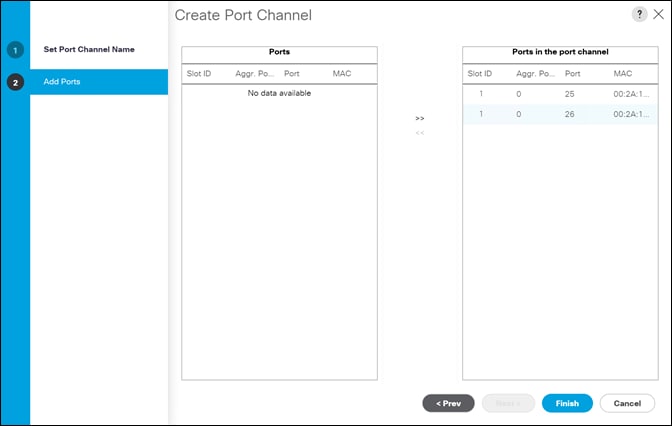Screen dimensions: 672x426
Task: Sort Ports table by Port column
Action: click(x=292, y=74)
